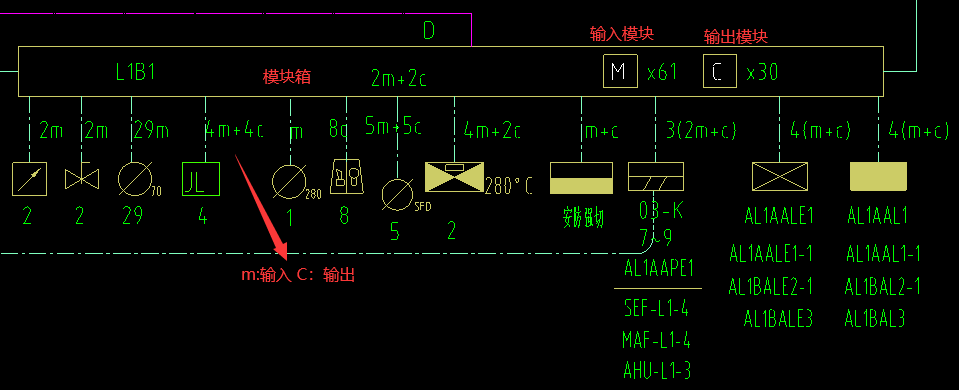Select the SEF-L1-4 text label
Image resolution: width=959 pixels, height=390 pixels.
(656, 309)
